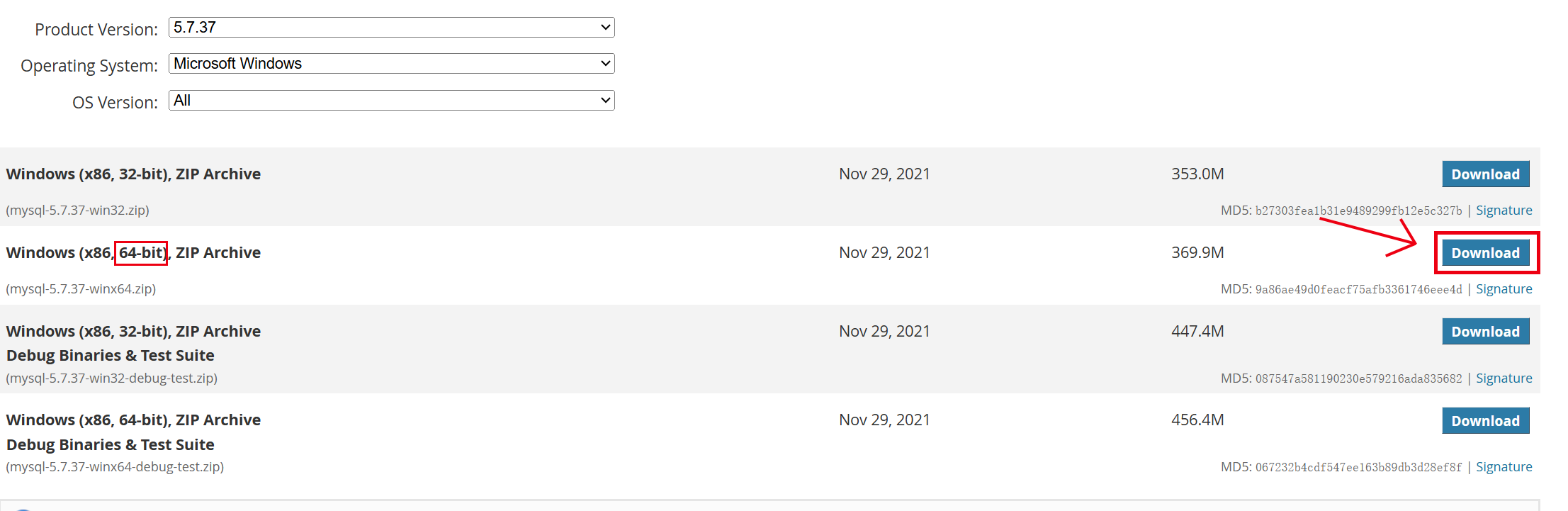Viewport: 1568px width, 511px height.
Task: View Signature for the 447.4M debug archive
Action: coord(1504,378)
